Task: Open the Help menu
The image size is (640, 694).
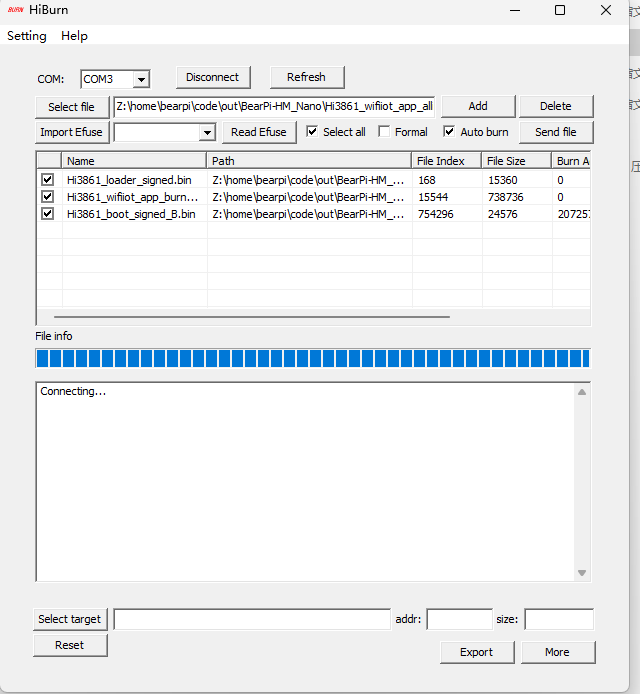Action: [74, 36]
